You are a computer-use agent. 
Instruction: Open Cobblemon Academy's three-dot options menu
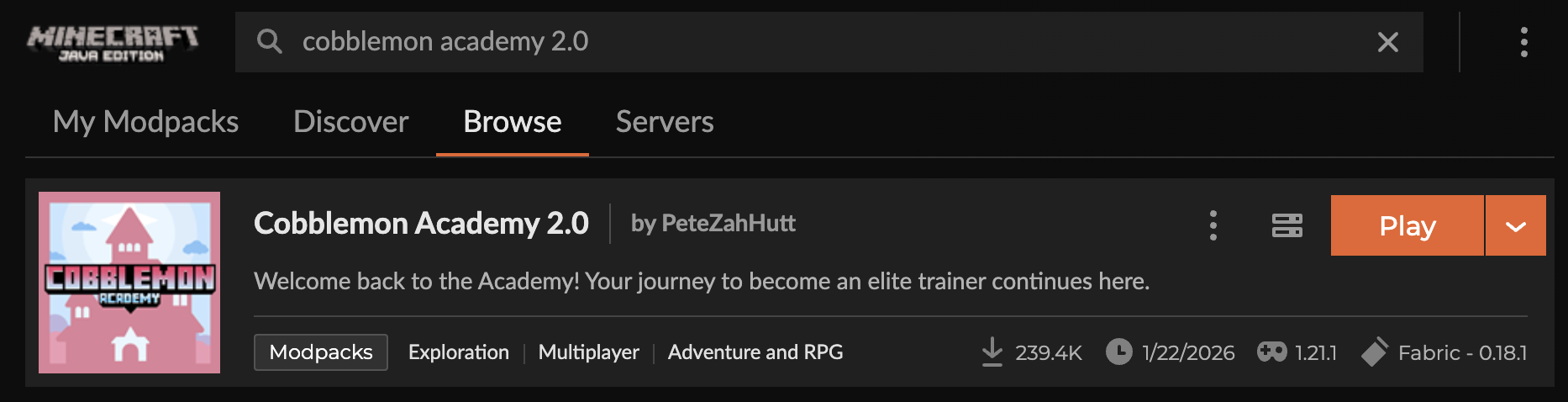1213,225
